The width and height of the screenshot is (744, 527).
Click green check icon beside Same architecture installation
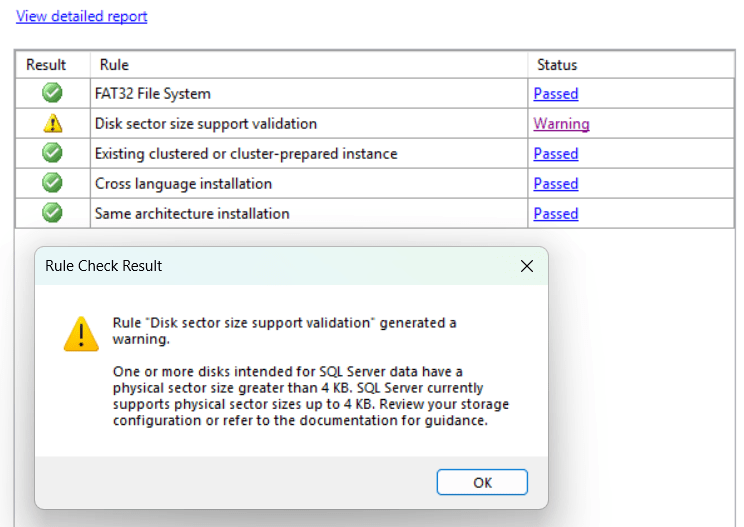pyautogui.click(x=53, y=214)
